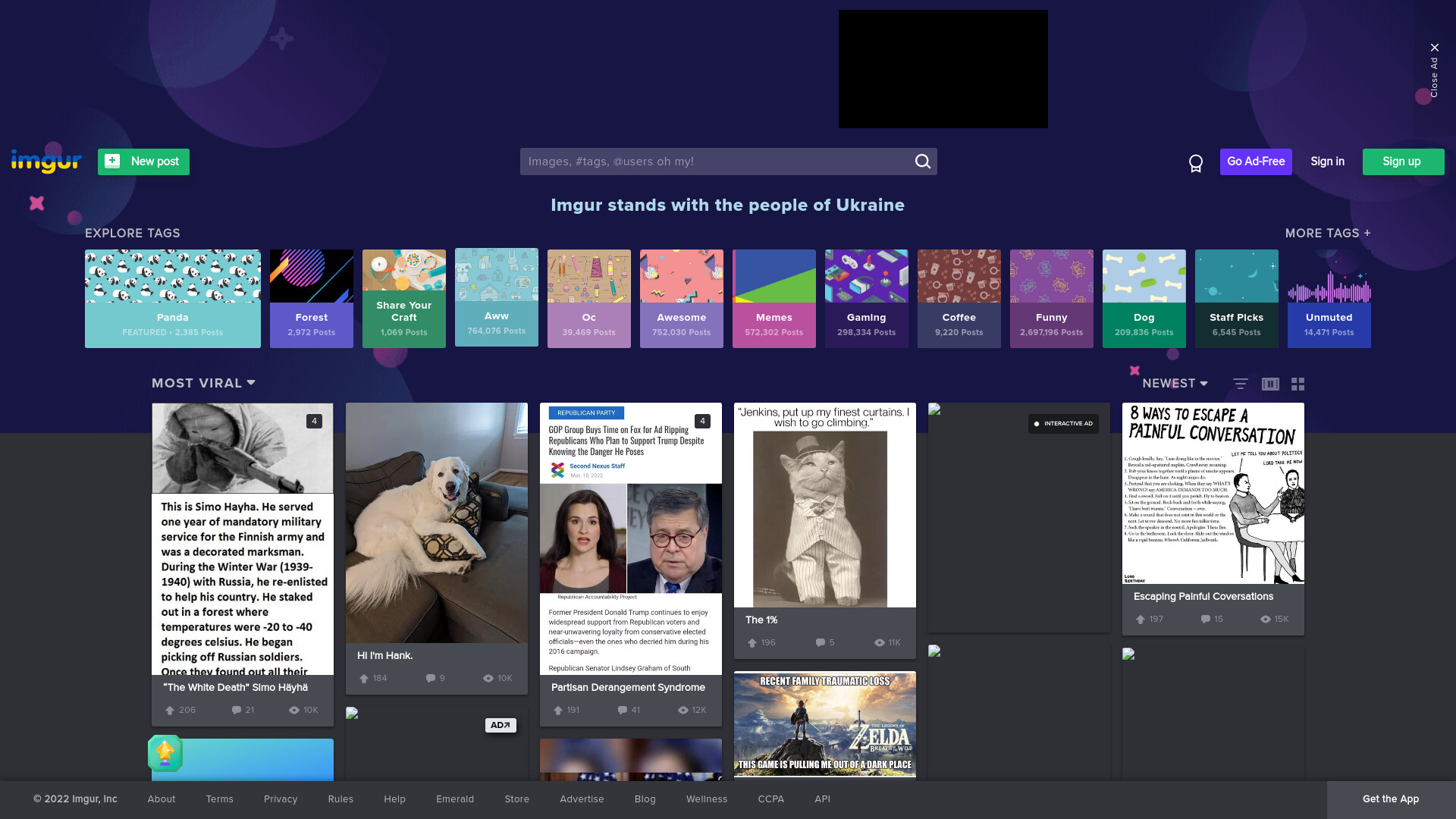
Task: Click upvote icon on Hi I'm Hank post
Action: coord(364,679)
